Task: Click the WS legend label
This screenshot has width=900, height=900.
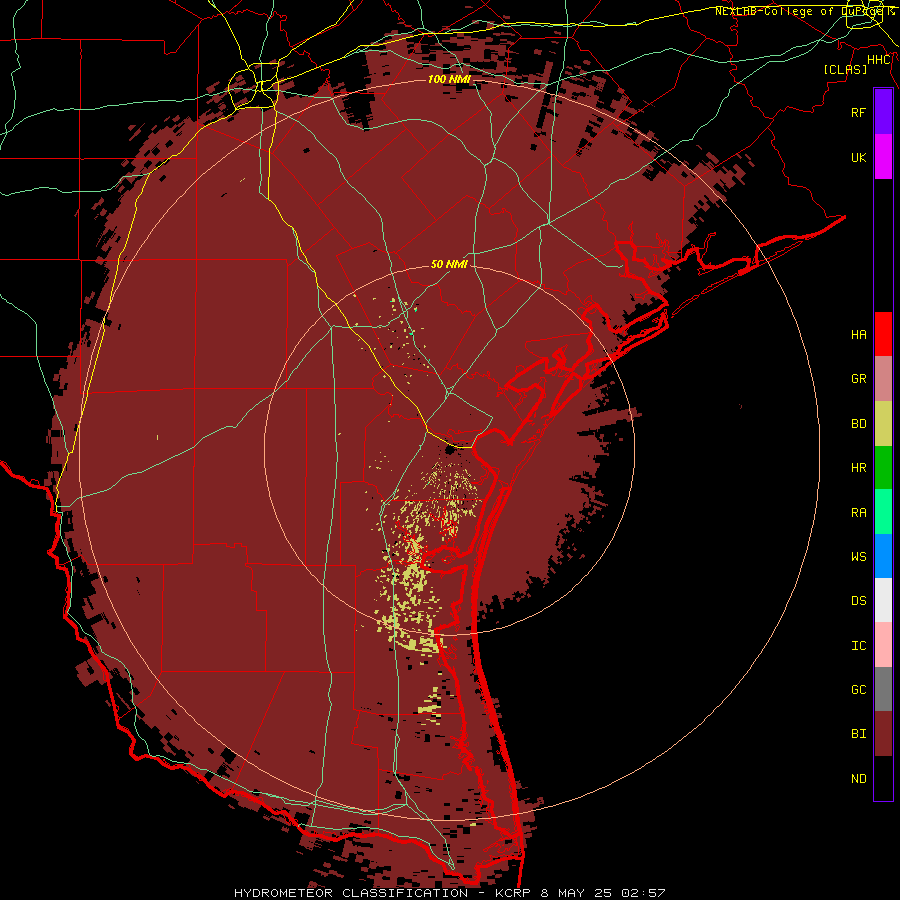Action: (859, 557)
